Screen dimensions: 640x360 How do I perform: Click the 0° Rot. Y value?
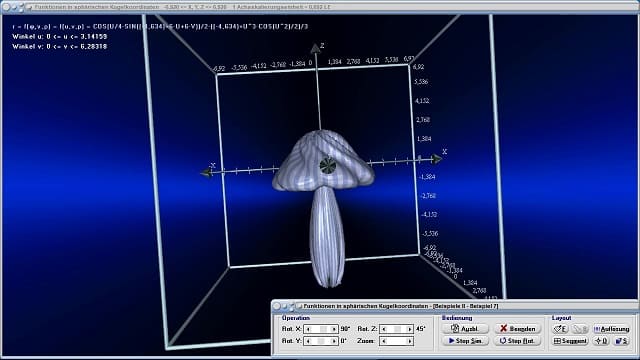344,341
